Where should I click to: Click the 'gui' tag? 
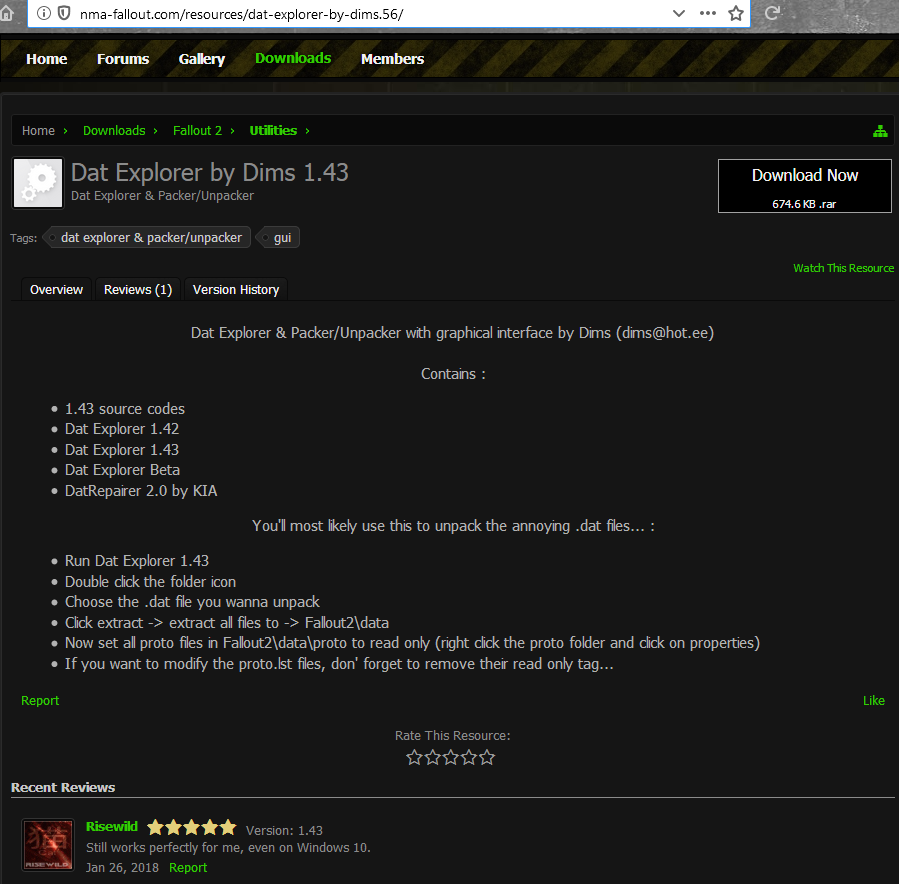point(279,237)
